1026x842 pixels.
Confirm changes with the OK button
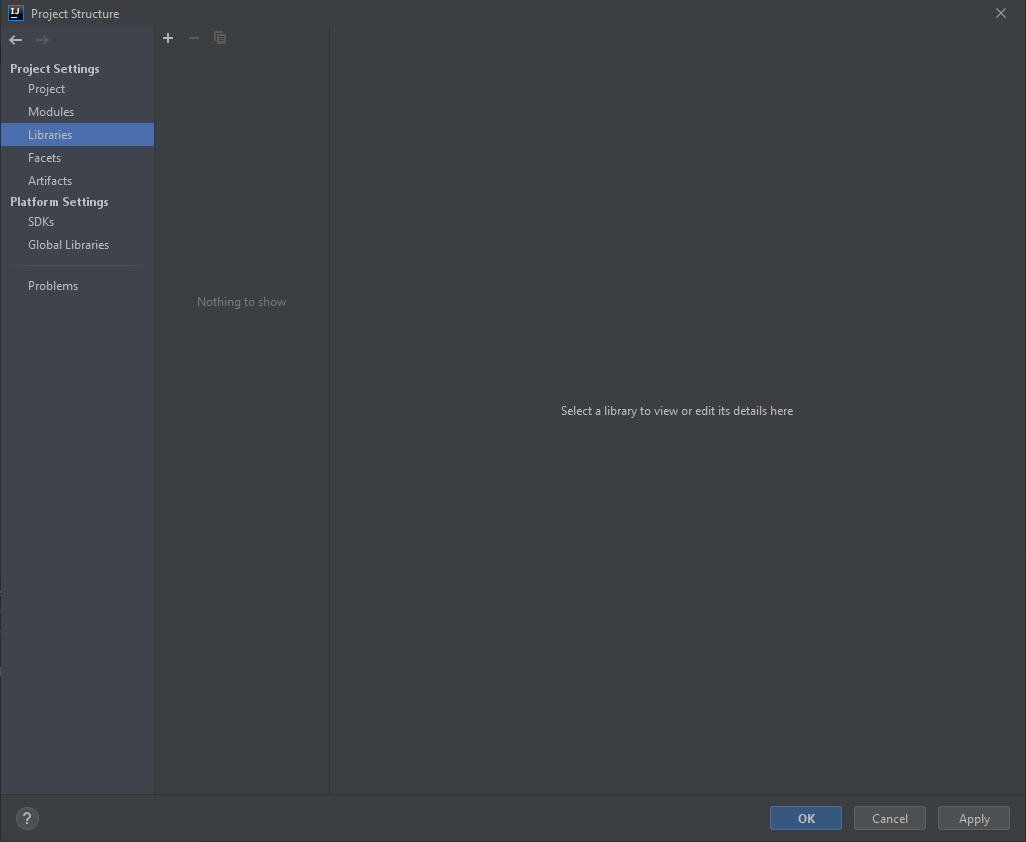pyautogui.click(x=805, y=817)
